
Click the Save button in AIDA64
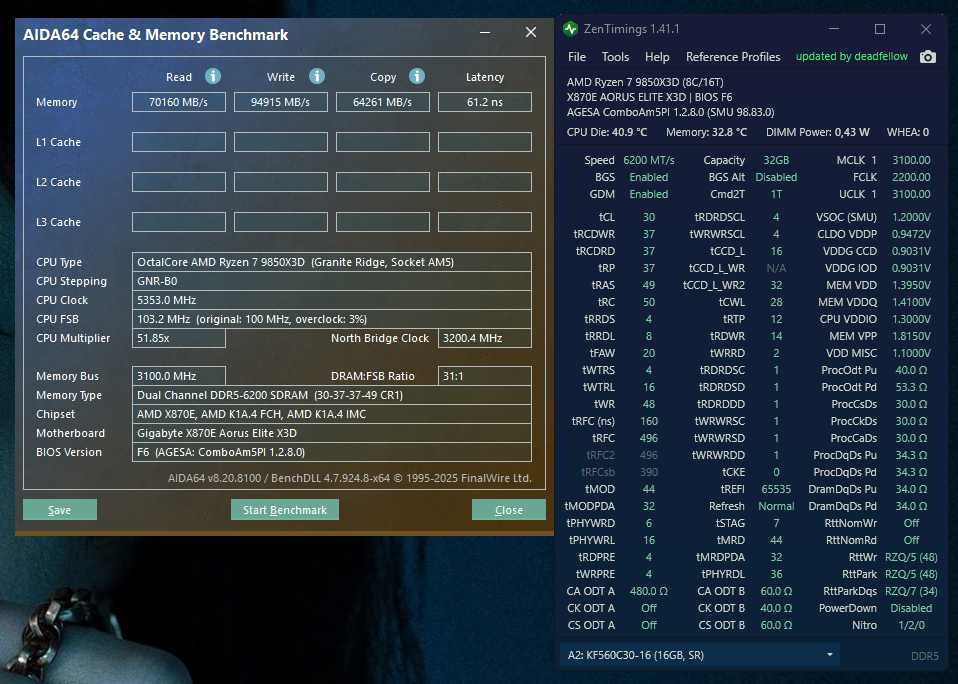click(60, 510)
